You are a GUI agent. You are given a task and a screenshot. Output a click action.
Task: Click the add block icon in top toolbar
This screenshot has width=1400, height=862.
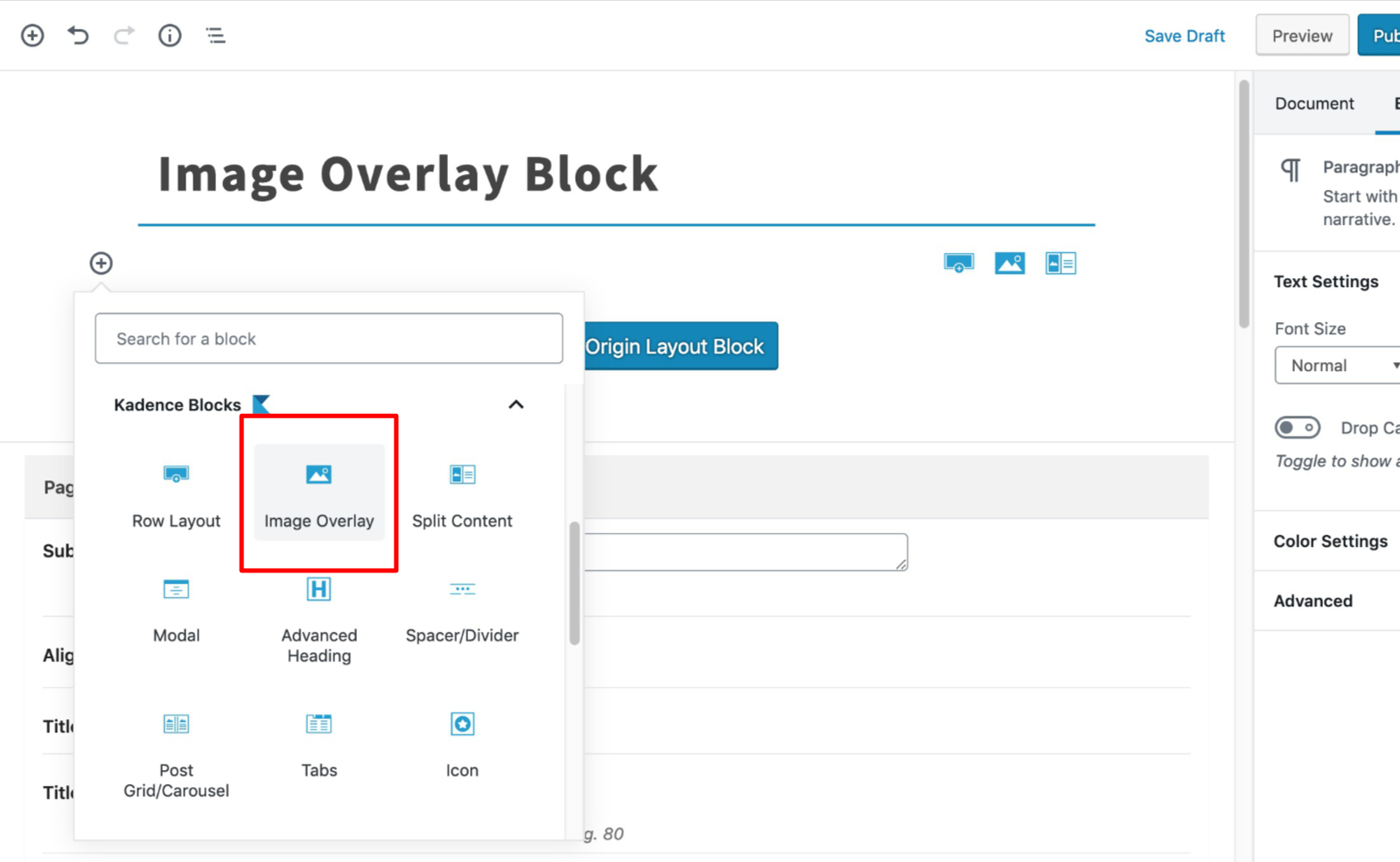[32, 35]
